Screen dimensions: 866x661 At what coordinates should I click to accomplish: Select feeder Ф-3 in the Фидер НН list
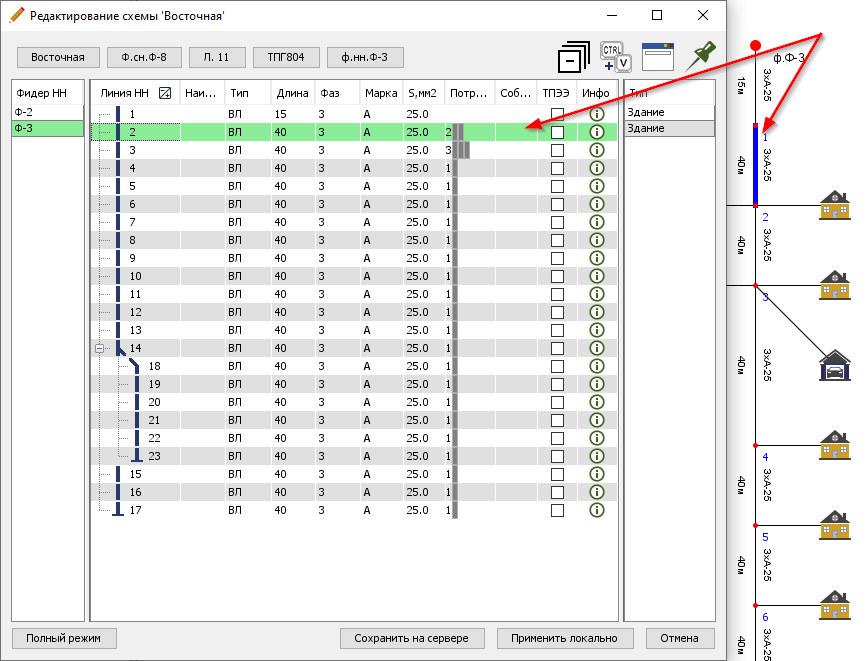point(47,128)
